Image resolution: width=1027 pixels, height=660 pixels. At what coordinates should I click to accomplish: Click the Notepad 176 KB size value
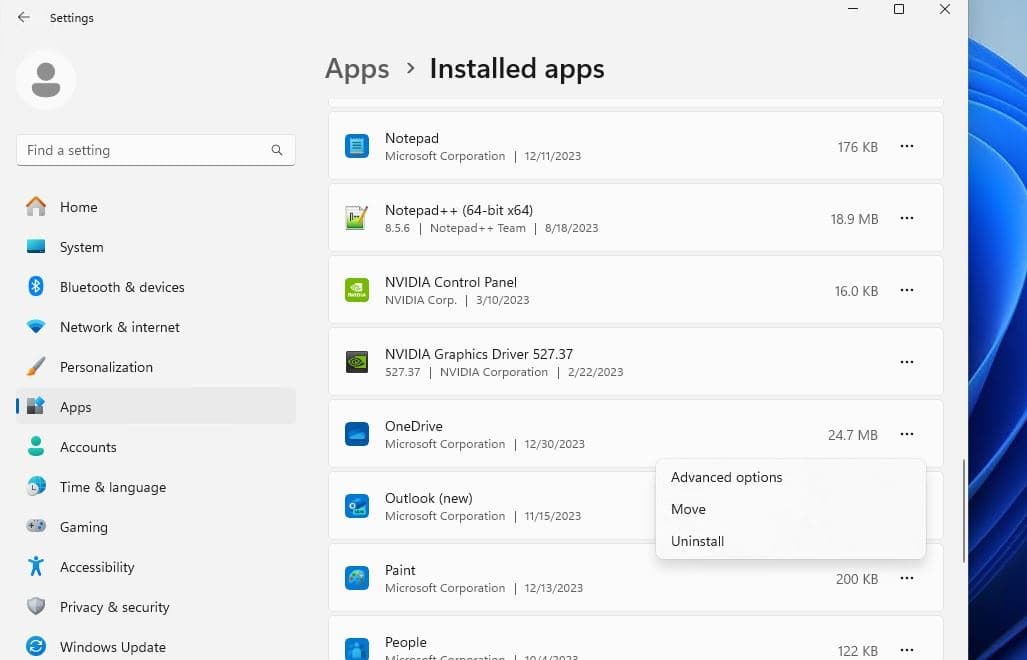click(857, 147)
